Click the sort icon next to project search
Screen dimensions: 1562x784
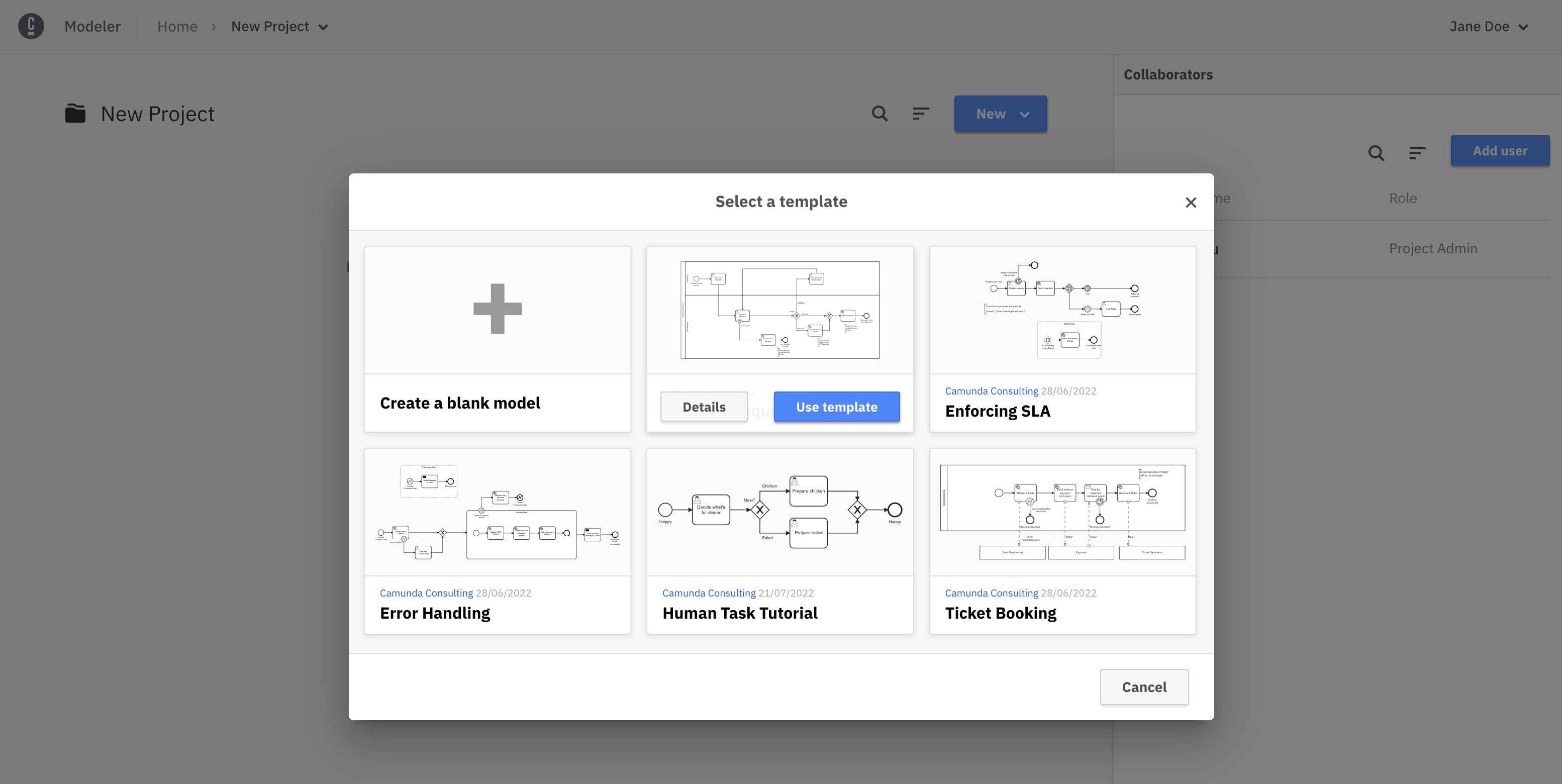[921, 114]
